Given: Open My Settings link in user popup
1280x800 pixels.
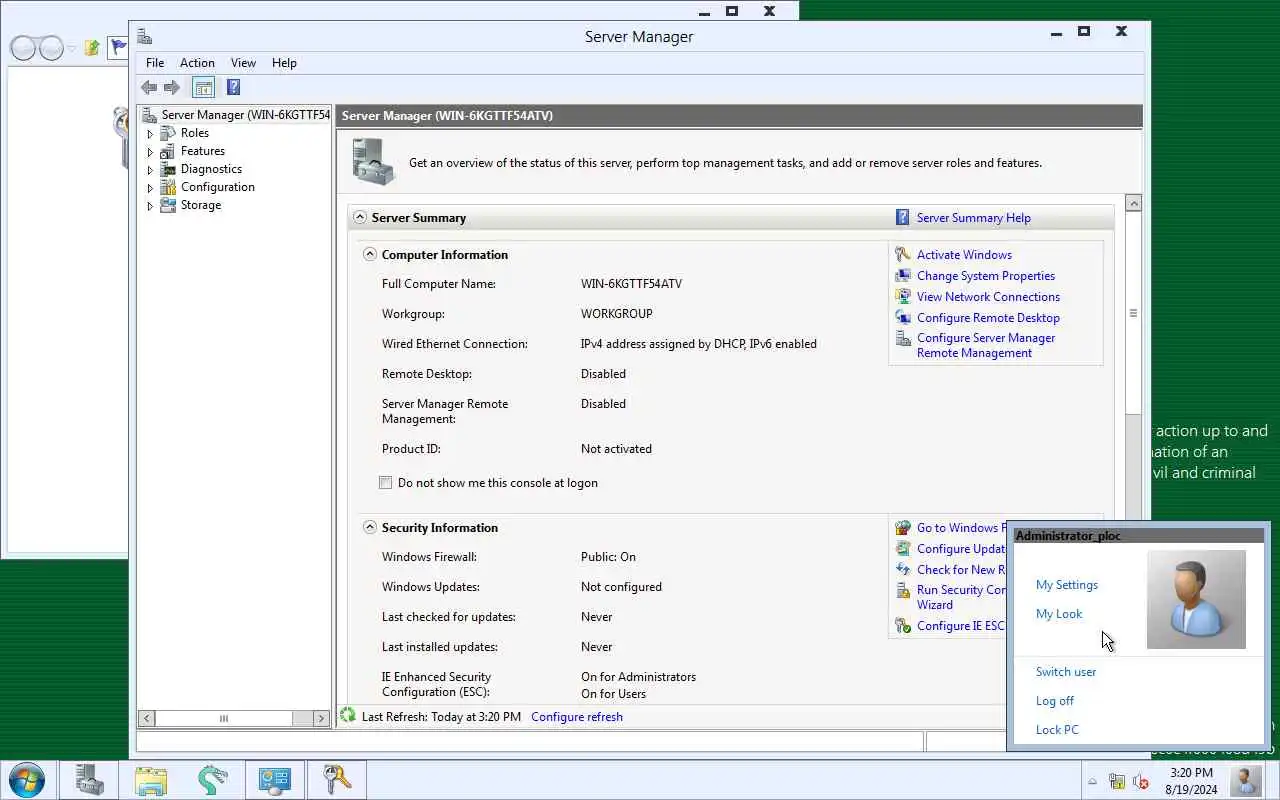Looking at the screenshot, I should pos(1067,585).
